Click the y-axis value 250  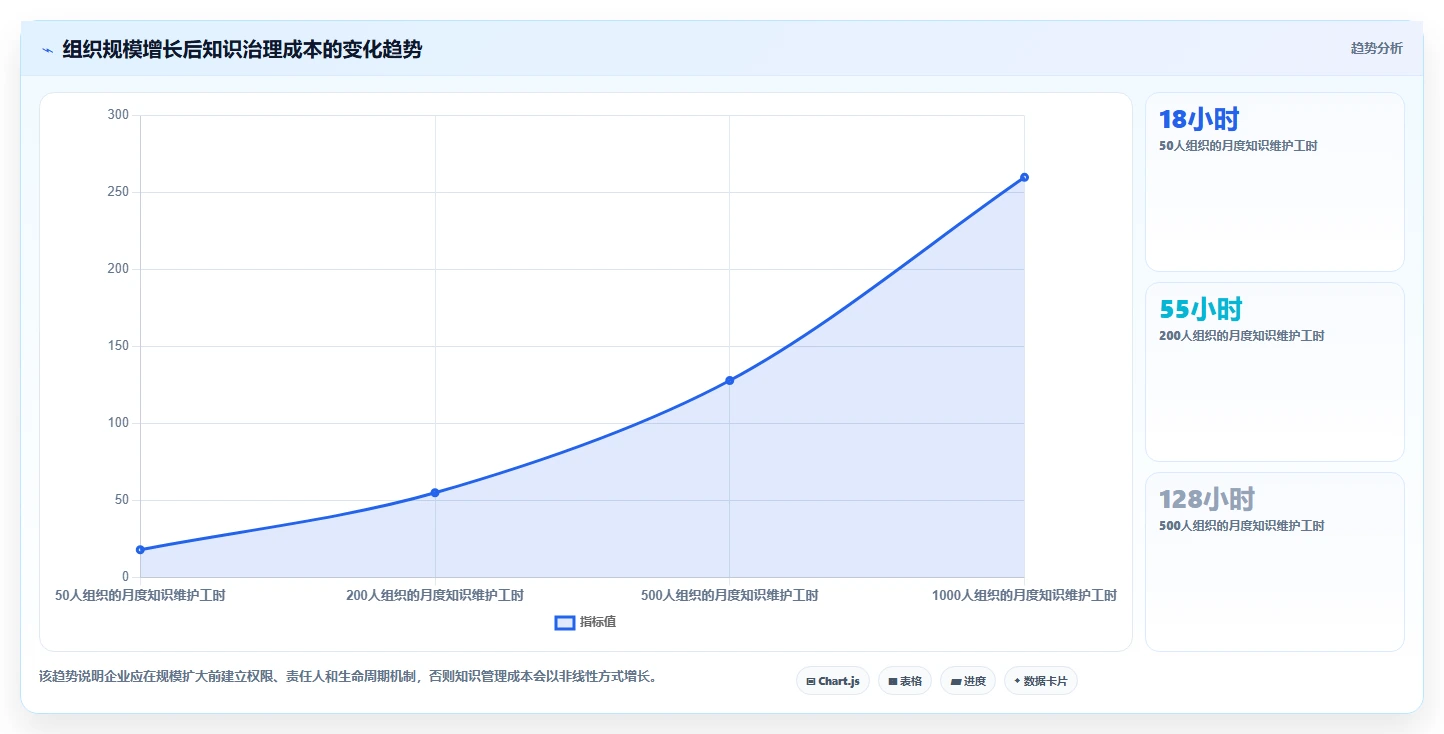click(x=119, y=192)
